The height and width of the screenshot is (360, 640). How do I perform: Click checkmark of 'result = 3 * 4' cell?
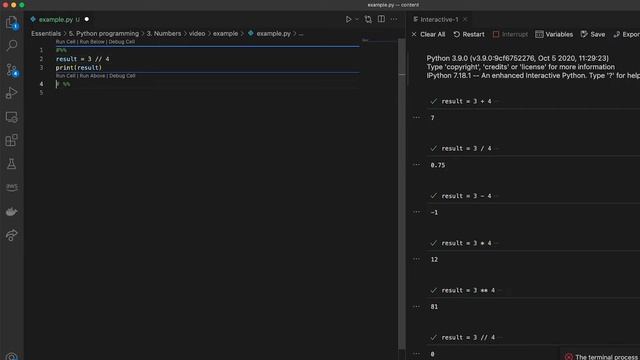tap(433, 243)
